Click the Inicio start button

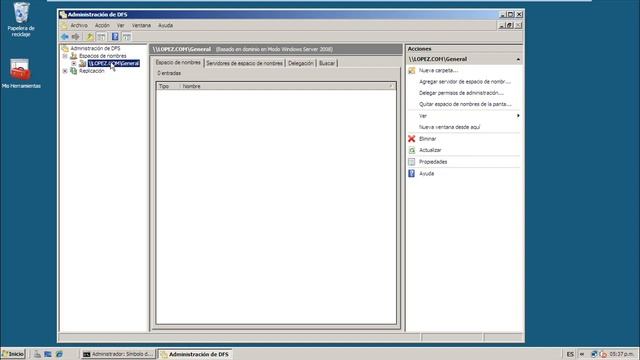tap(13, 354)
